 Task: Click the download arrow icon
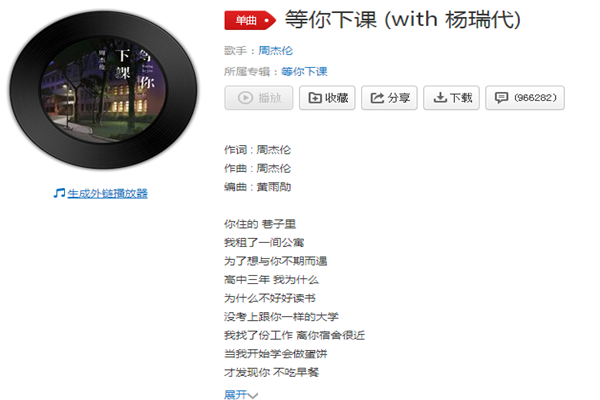(440, 98)
